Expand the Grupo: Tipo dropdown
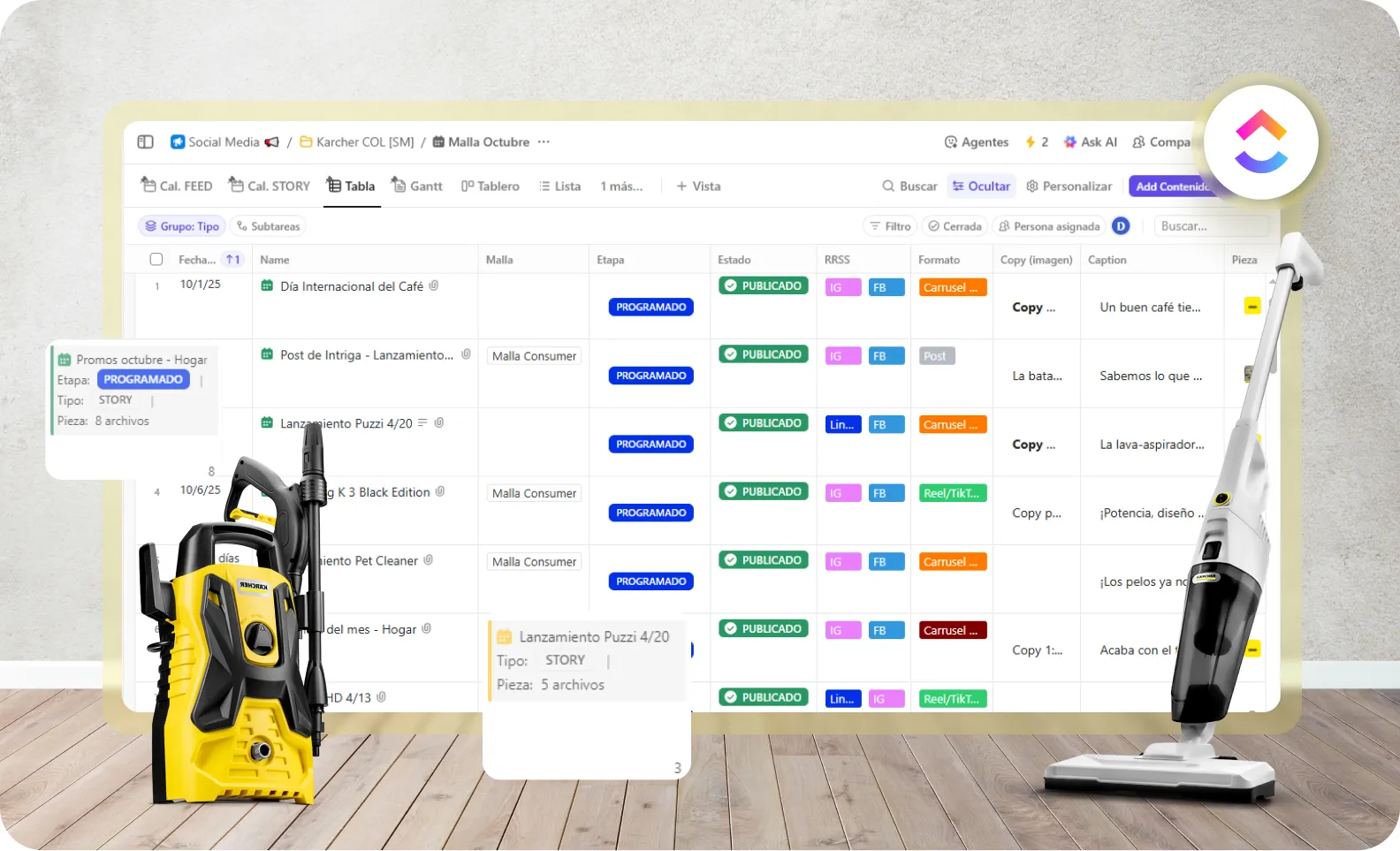 click(182, 226)
